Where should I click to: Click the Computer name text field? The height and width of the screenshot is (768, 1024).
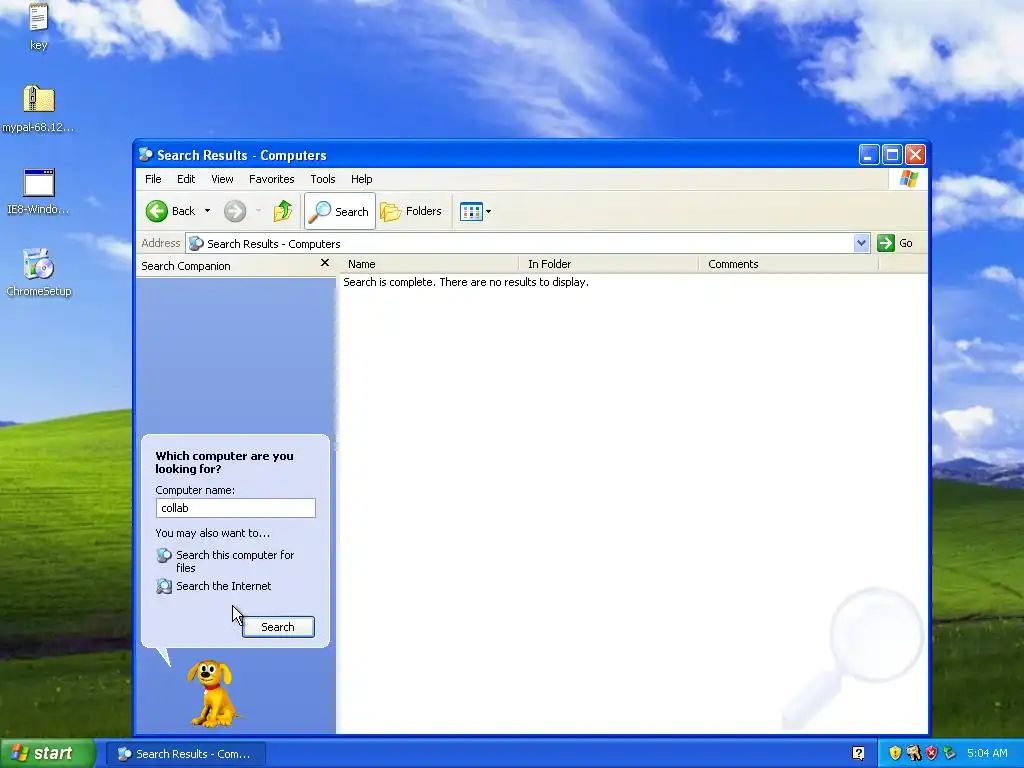(236, 508)
